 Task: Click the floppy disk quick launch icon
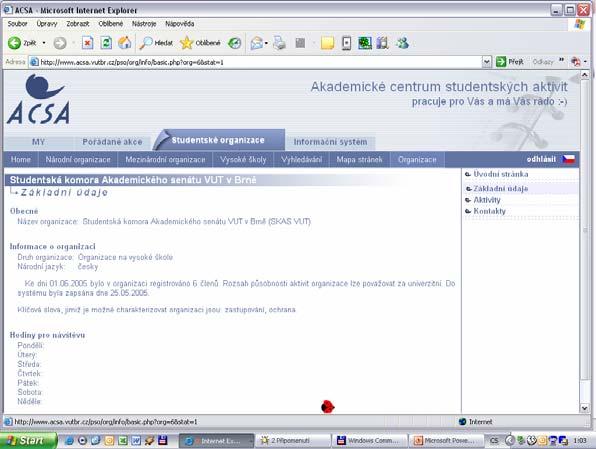pos(162,440)
